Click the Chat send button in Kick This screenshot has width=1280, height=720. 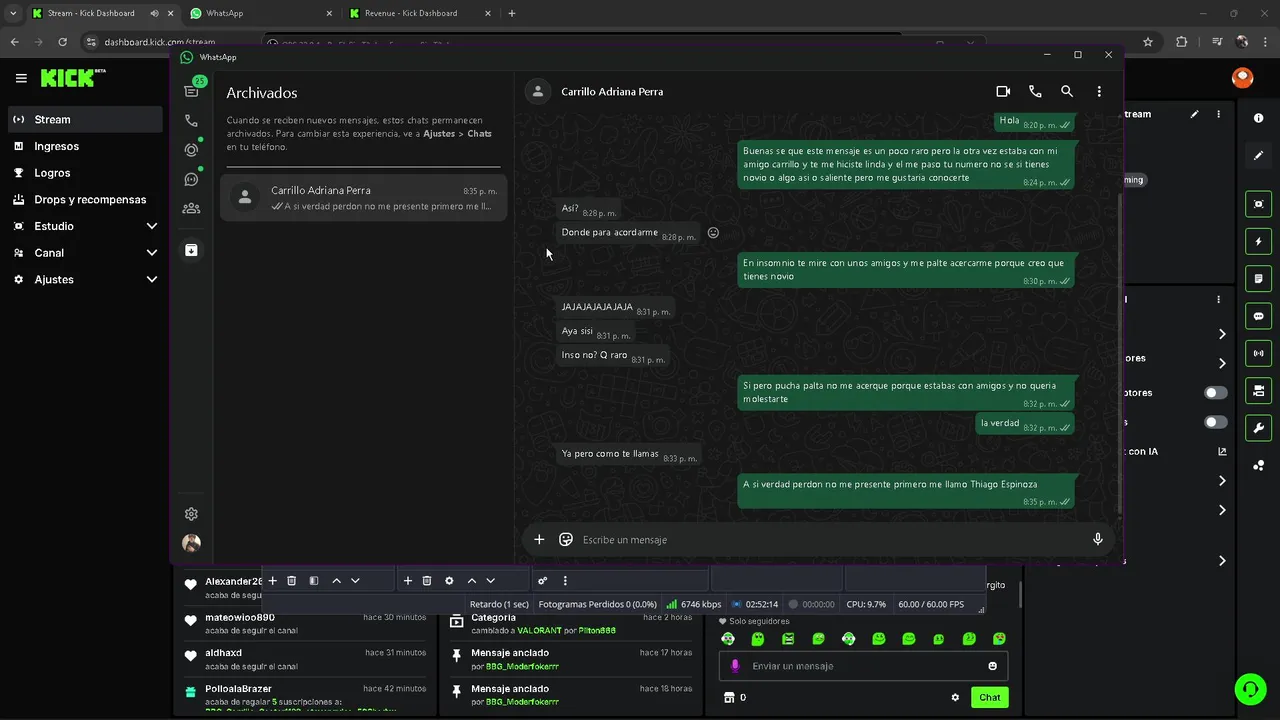click(x=989, y=697)
